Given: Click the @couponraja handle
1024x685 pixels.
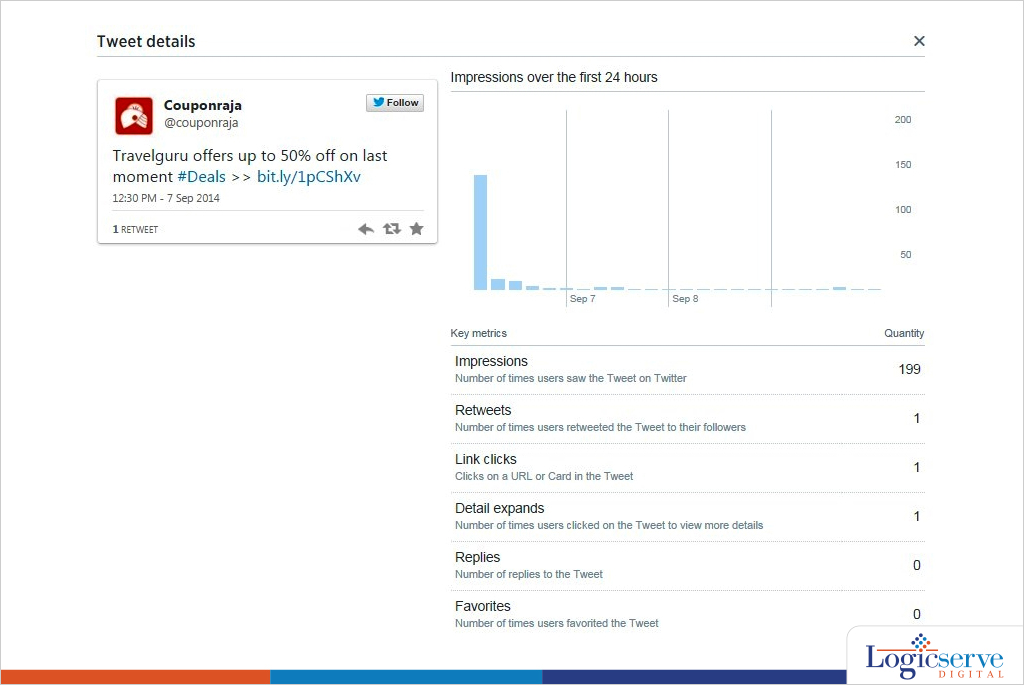Looking at the screenshot, I should (200, 123).
